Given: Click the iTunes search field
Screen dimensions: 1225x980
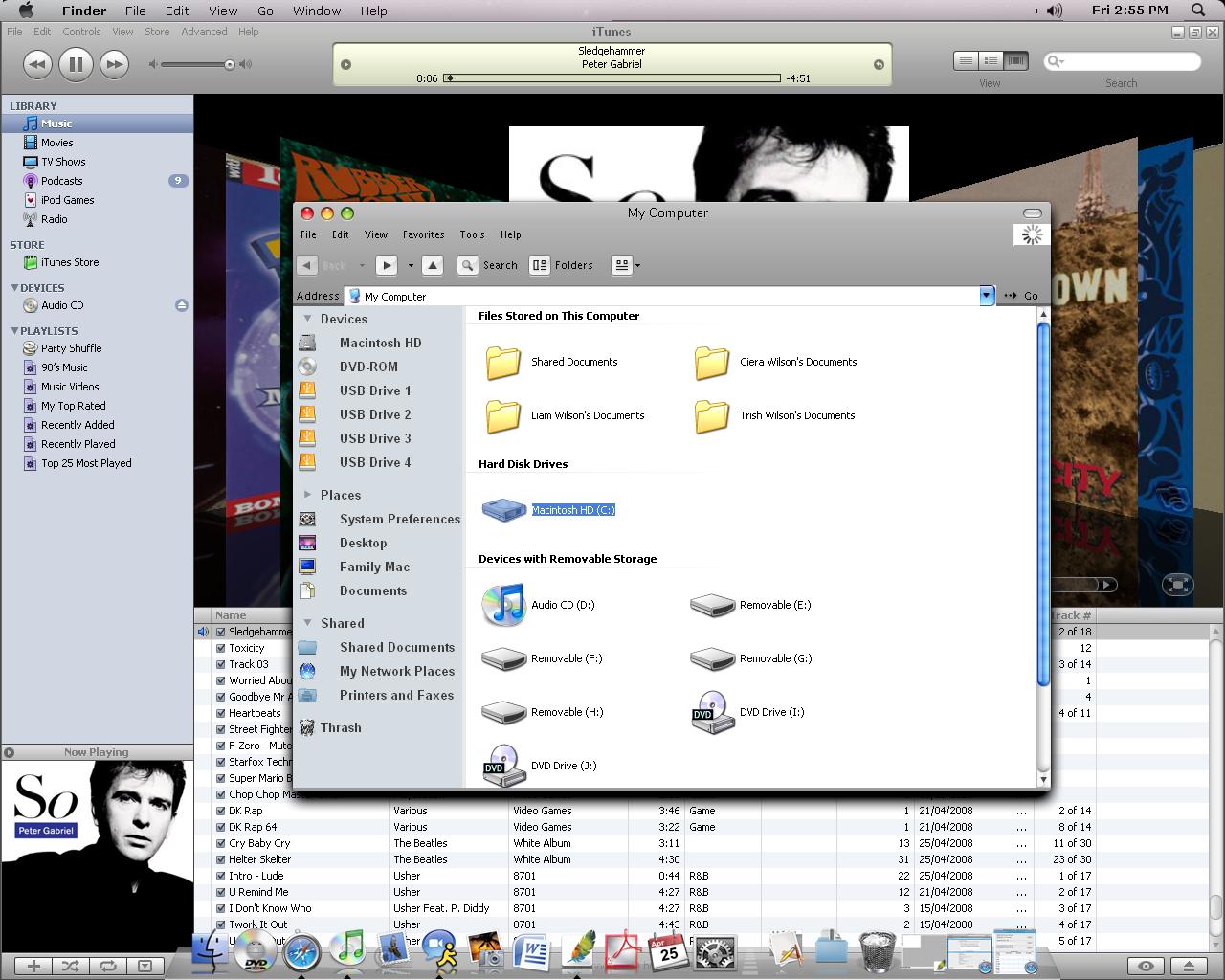Looking at the screenshot, I should pyautogui.click(x=1122, y=61).
